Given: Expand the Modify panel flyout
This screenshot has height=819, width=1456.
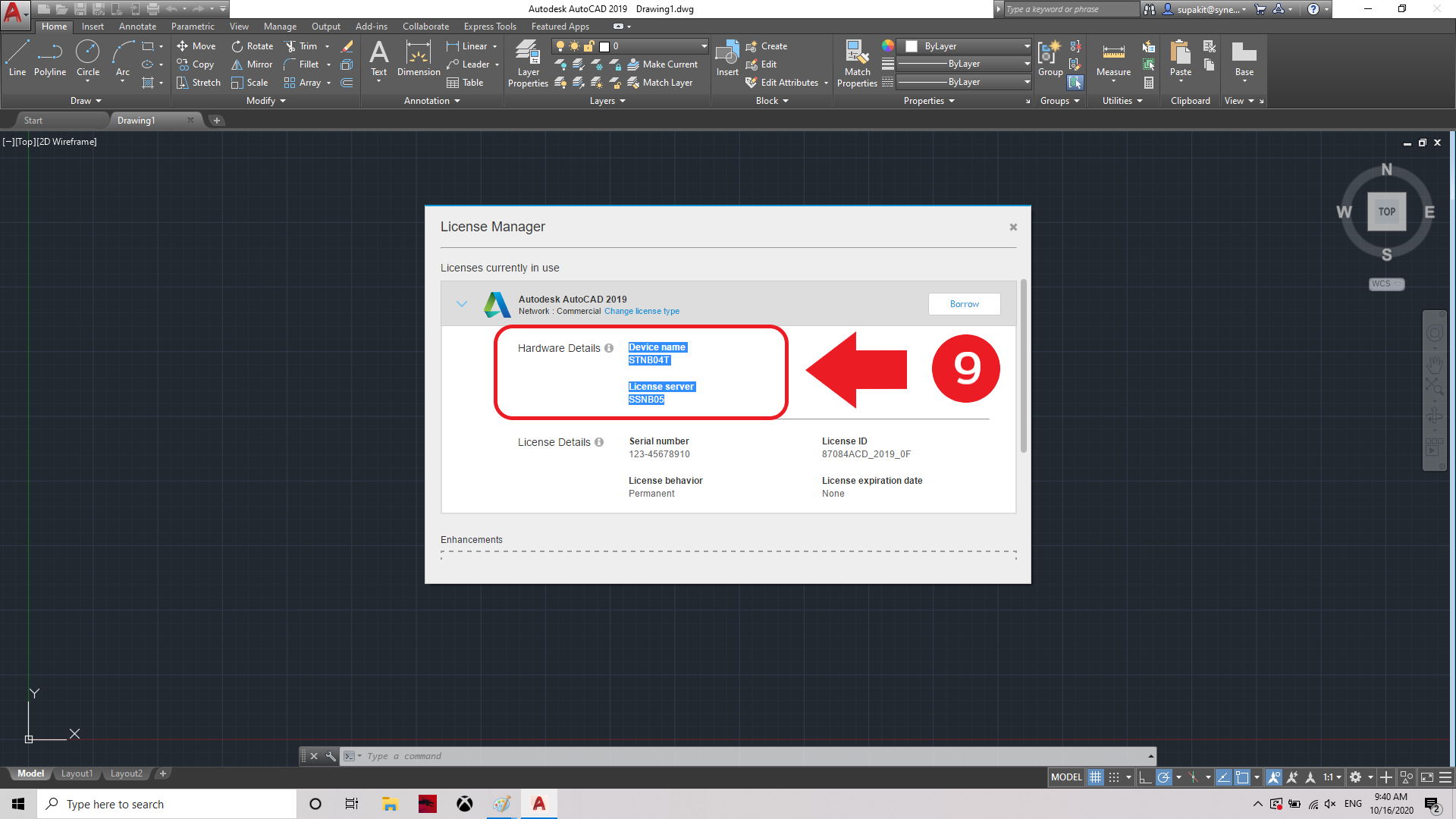Looking at the screenshot, I should [265, 101].
